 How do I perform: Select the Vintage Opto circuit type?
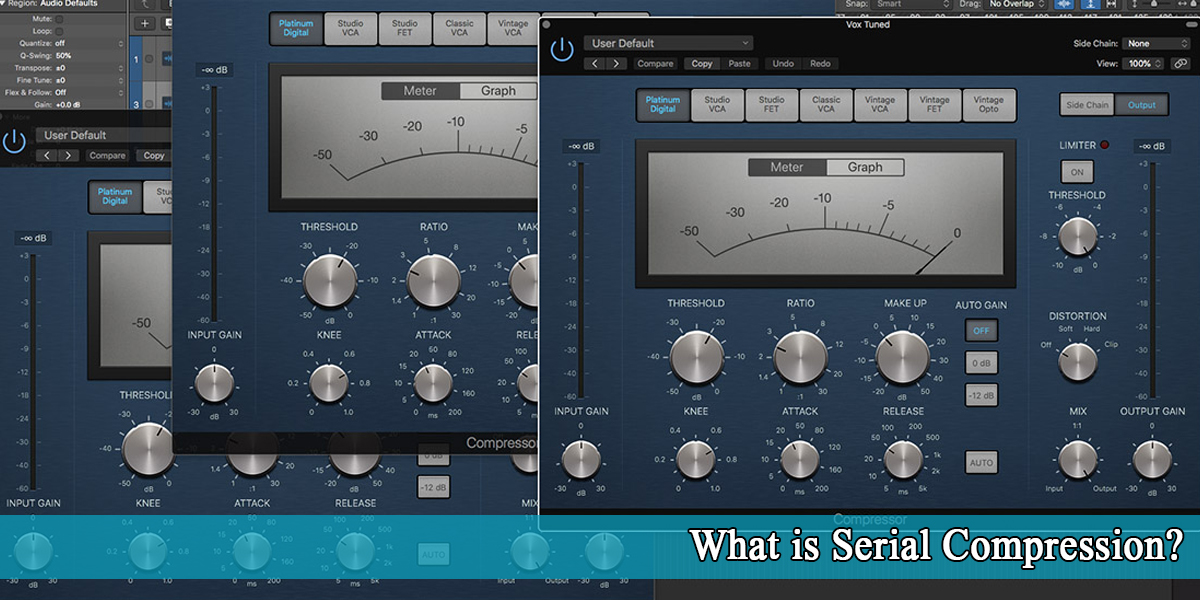tap(990, 105)
